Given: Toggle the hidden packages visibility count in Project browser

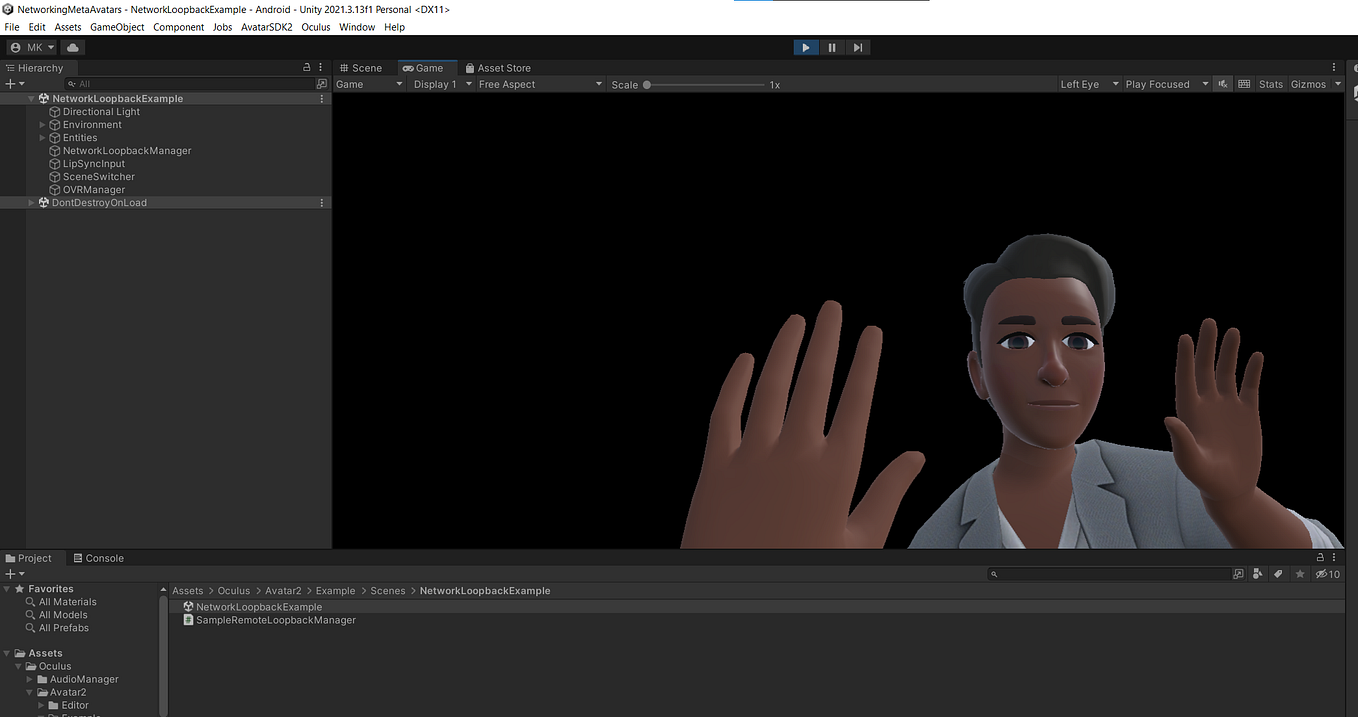Looking at the screenshot, I should coord(1327,574).
